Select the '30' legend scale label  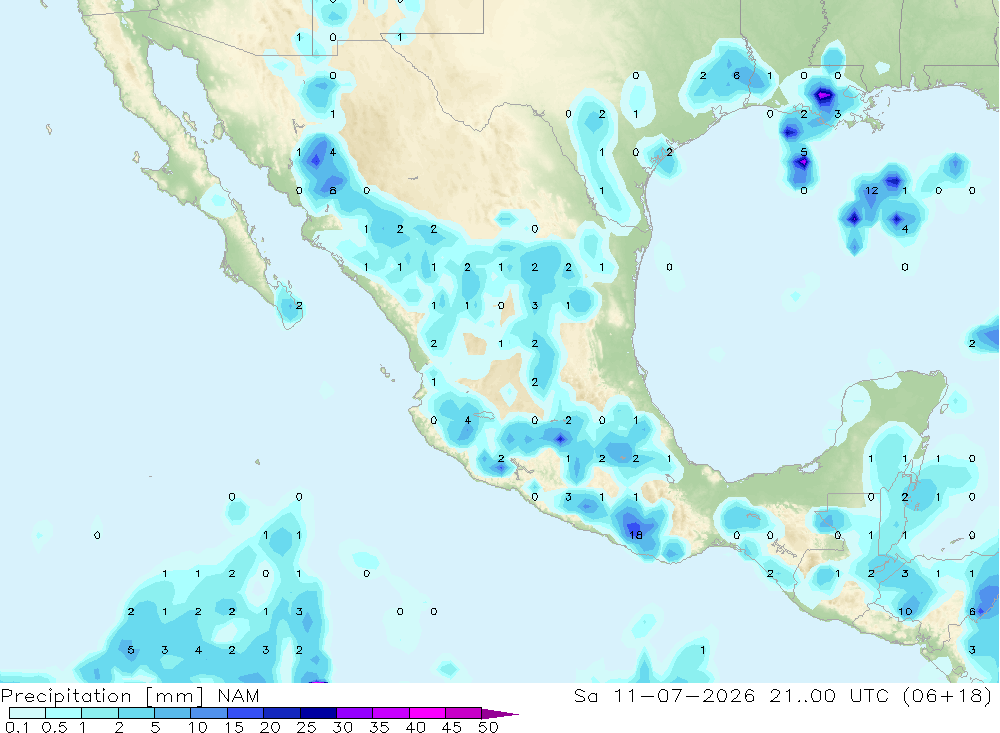click(x=342, y=727)
